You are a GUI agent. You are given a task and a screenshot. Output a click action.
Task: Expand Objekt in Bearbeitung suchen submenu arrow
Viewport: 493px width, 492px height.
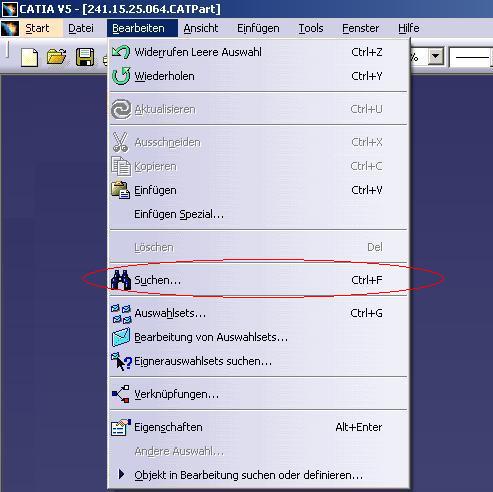[122, 474]
